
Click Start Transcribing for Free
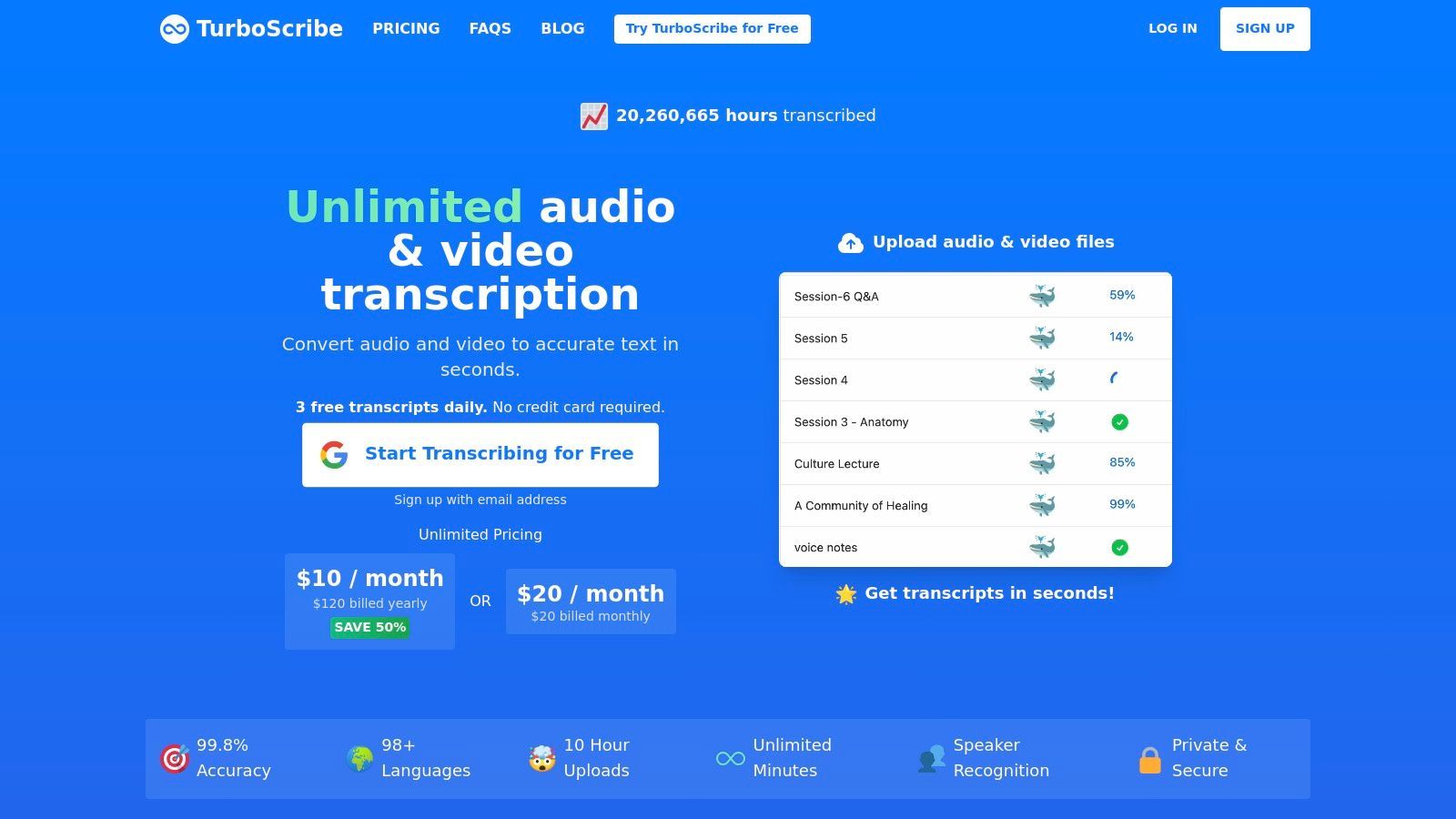coord(480,453)
